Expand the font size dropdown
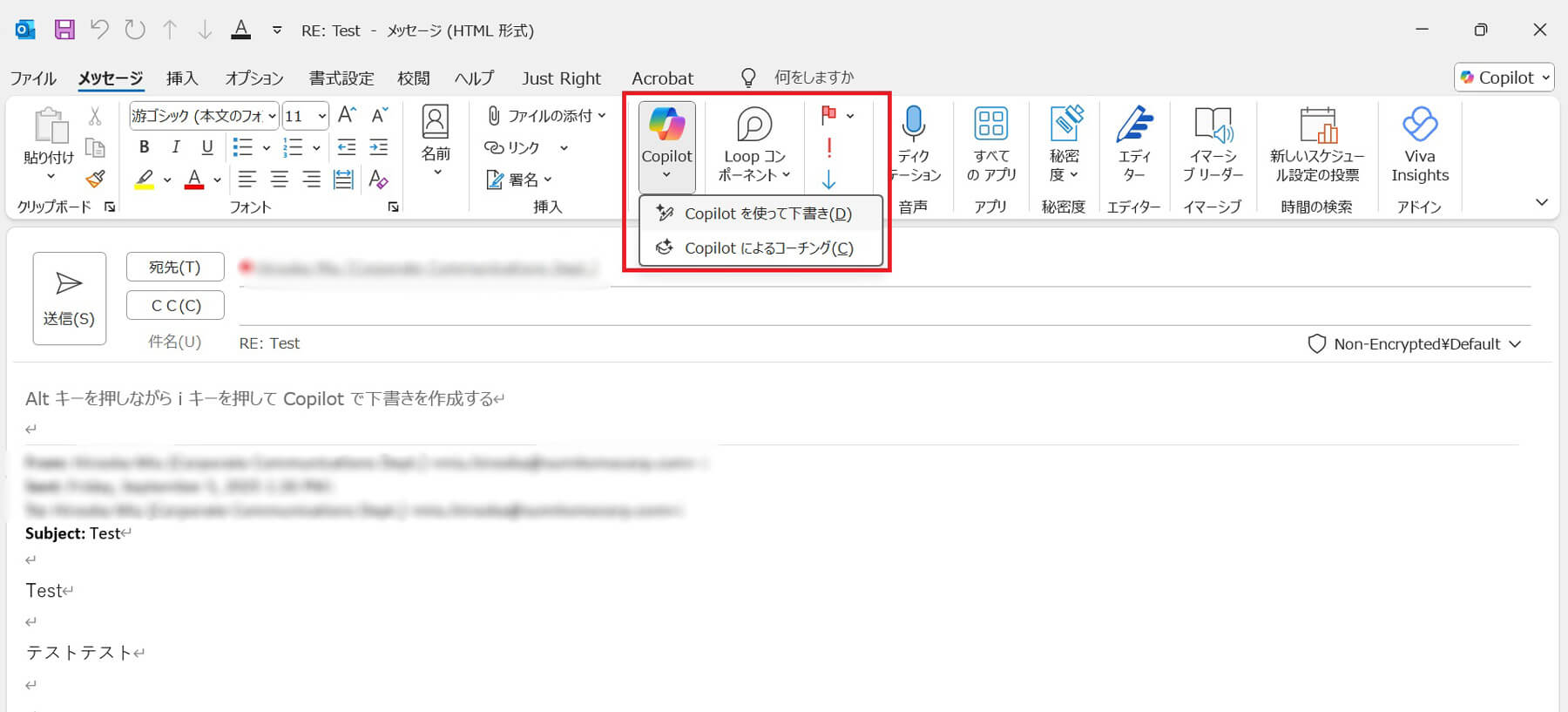This screenshot has width=1568, height=712. coord(322,116)
